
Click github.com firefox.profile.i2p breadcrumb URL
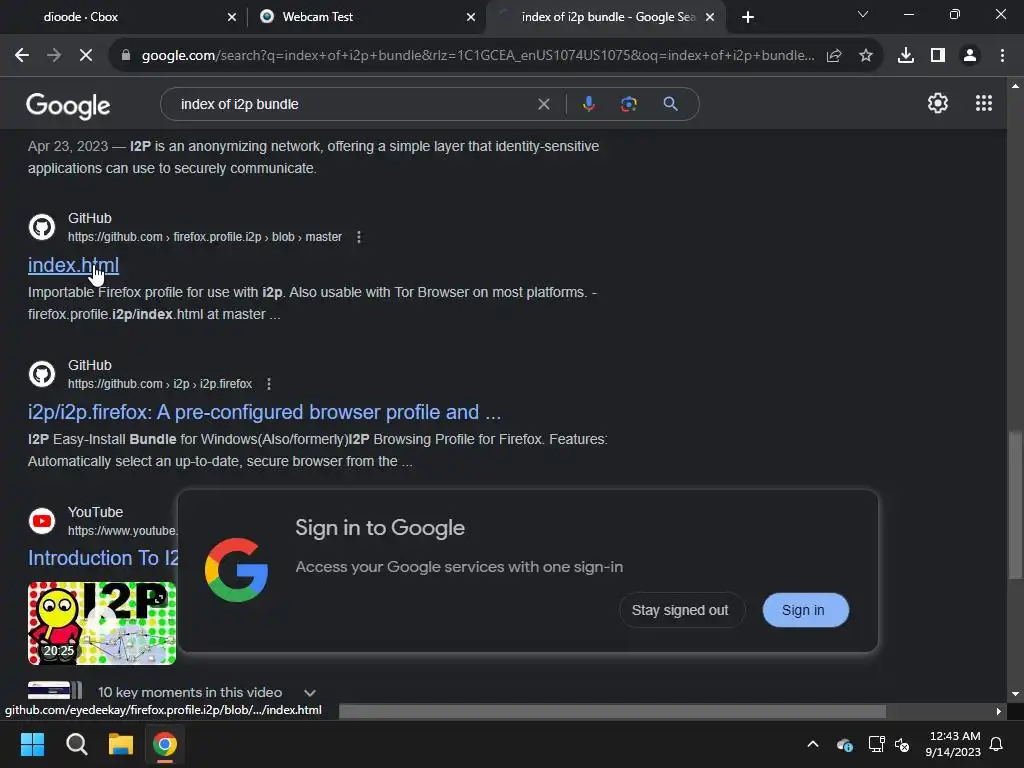pos(205,237)
